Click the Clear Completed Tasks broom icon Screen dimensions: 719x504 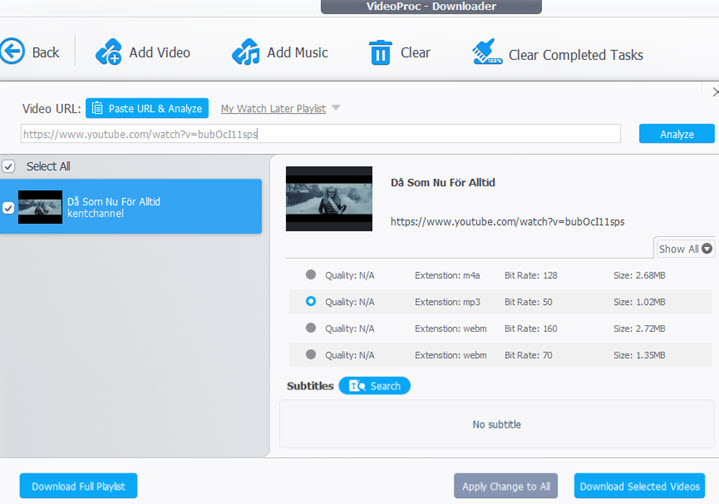point(487,54)
